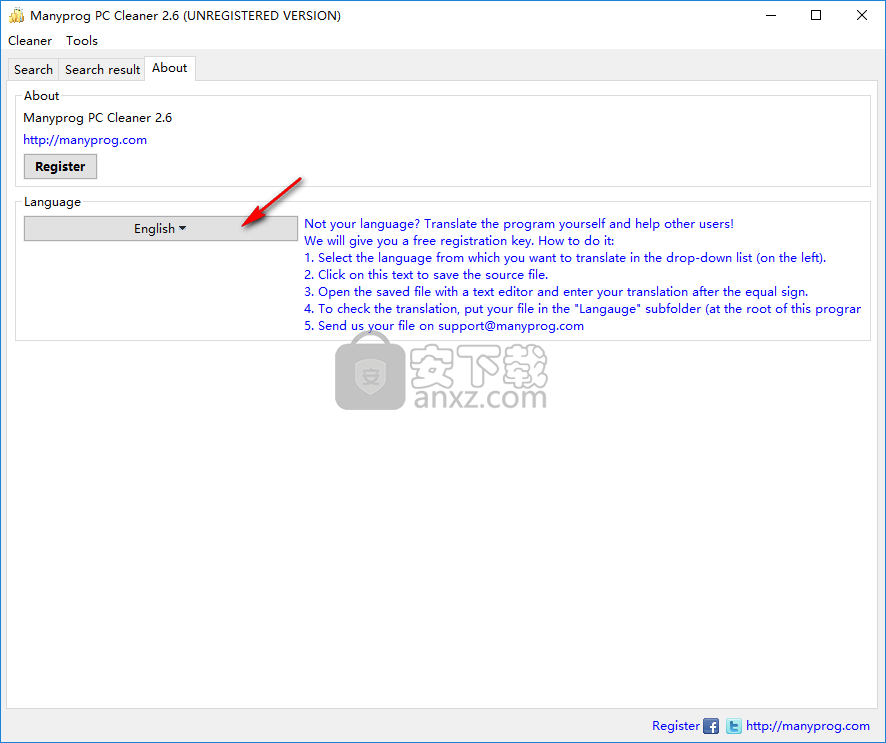Image resolution: width=886 pixels, height=743 pixels.
Task: Close the Manyprog PC Cleaner window
Action: click(862, 15)
